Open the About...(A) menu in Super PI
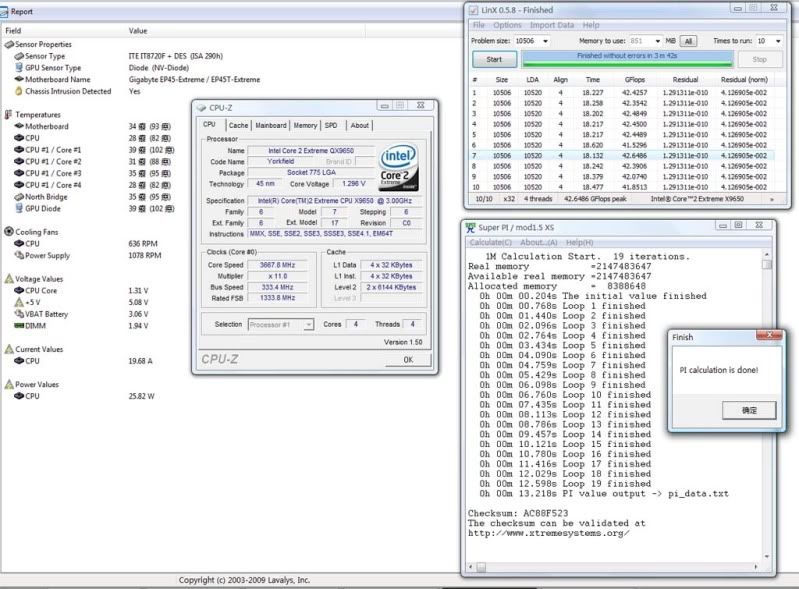 [539, 243]
